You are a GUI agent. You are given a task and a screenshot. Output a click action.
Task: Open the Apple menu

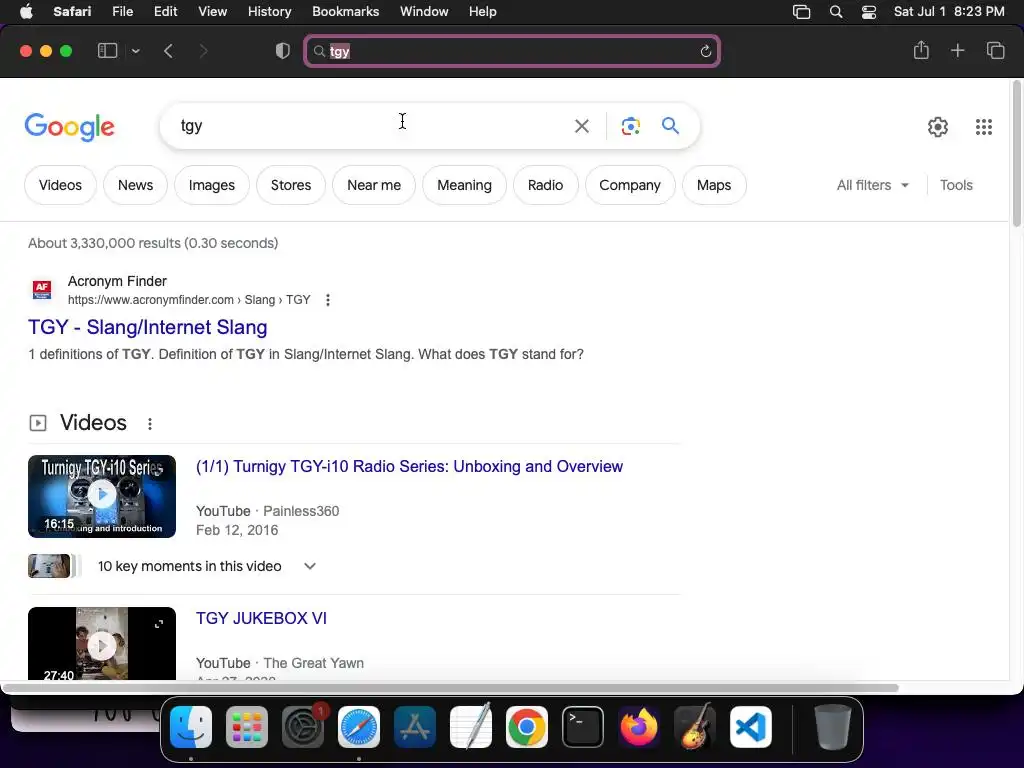pyautogui.click(x=26, y=12)
